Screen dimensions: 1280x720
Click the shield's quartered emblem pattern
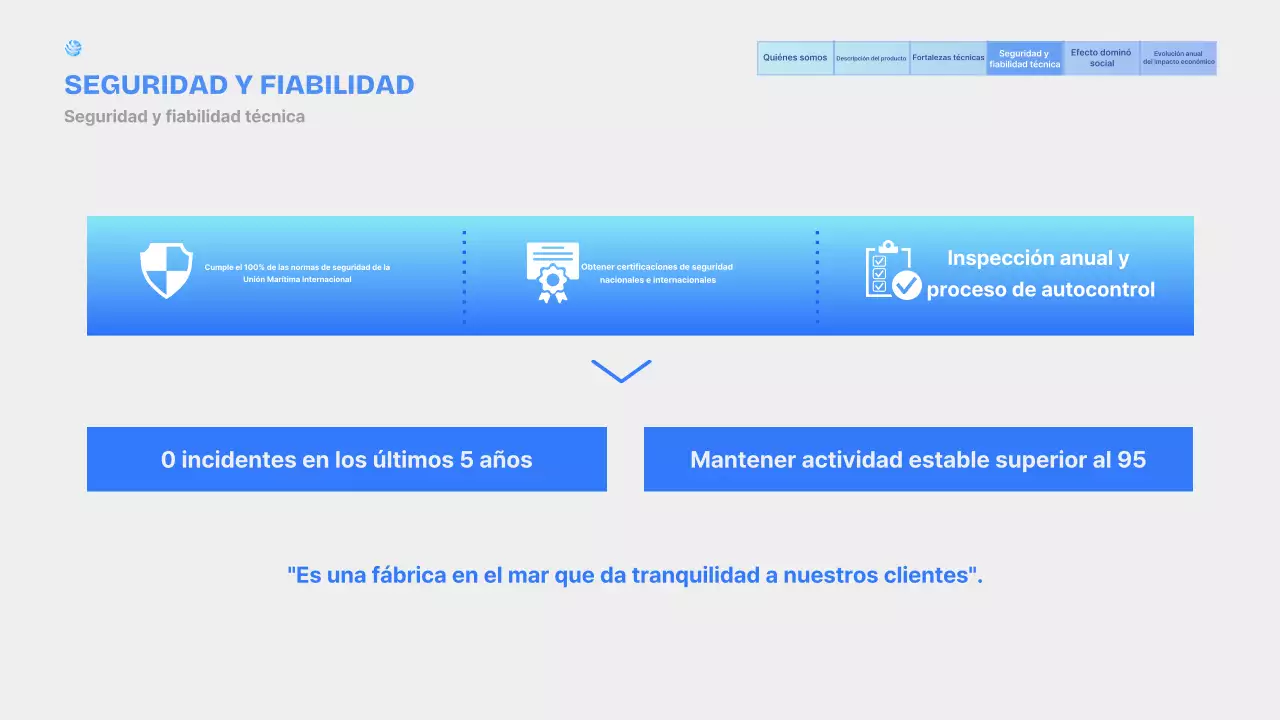pyautogui.click(x=166, y=269)
